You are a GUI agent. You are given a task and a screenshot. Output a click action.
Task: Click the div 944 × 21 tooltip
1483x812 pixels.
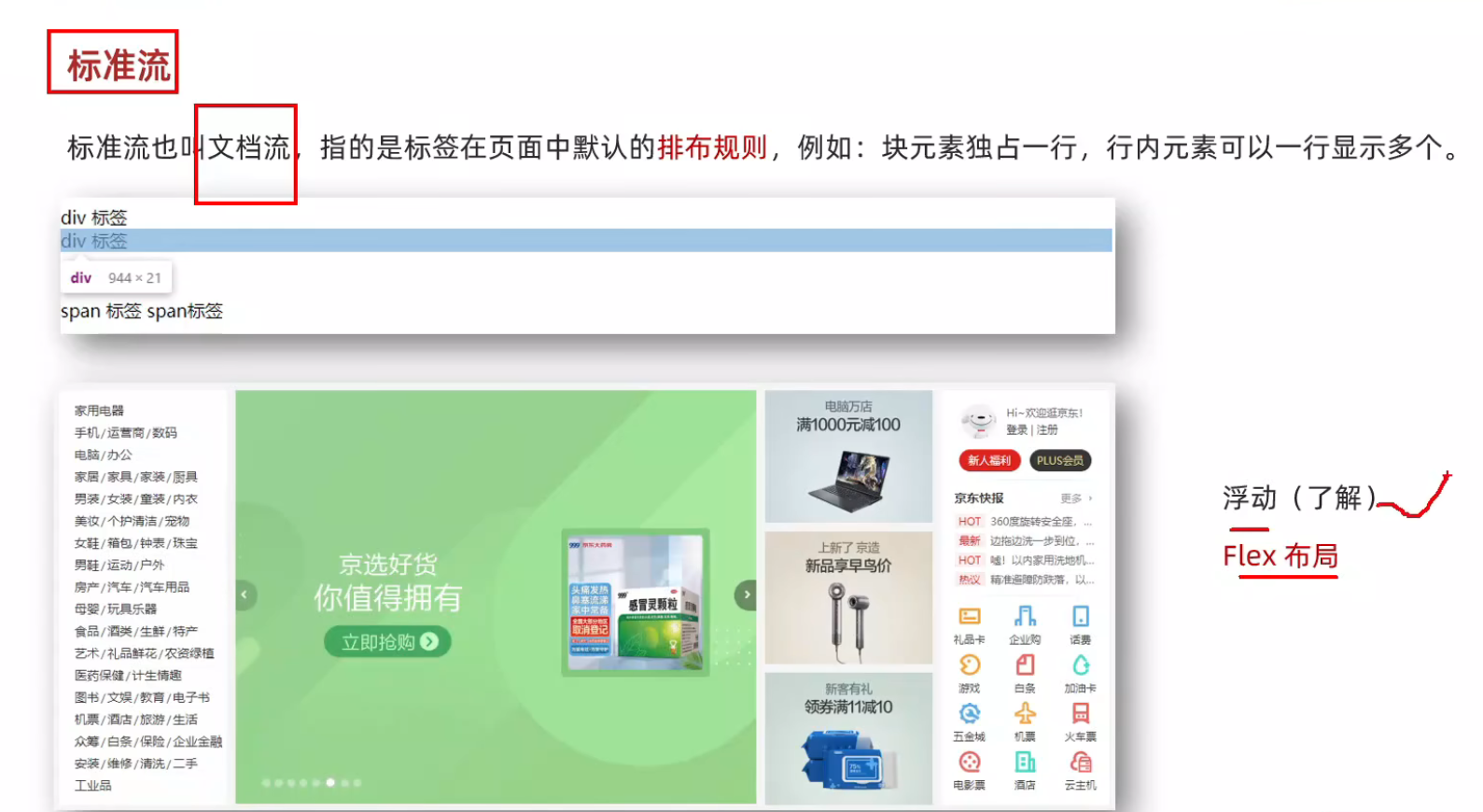117,278
